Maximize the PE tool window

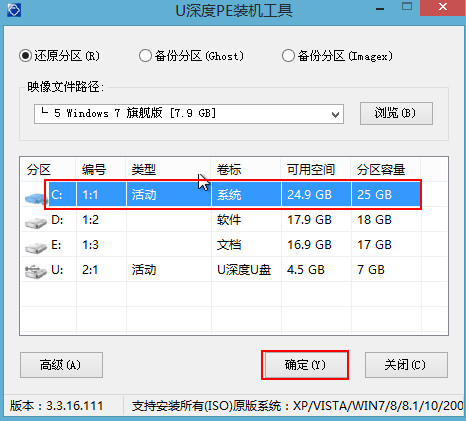[407, 7]
